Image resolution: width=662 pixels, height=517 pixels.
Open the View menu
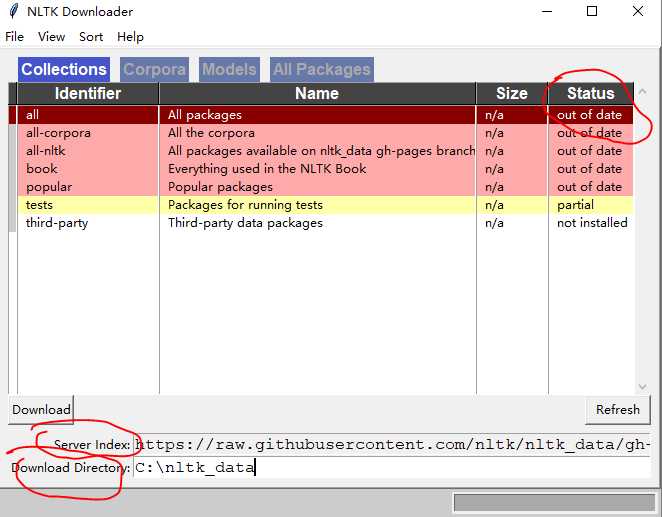tap(52, 37)
